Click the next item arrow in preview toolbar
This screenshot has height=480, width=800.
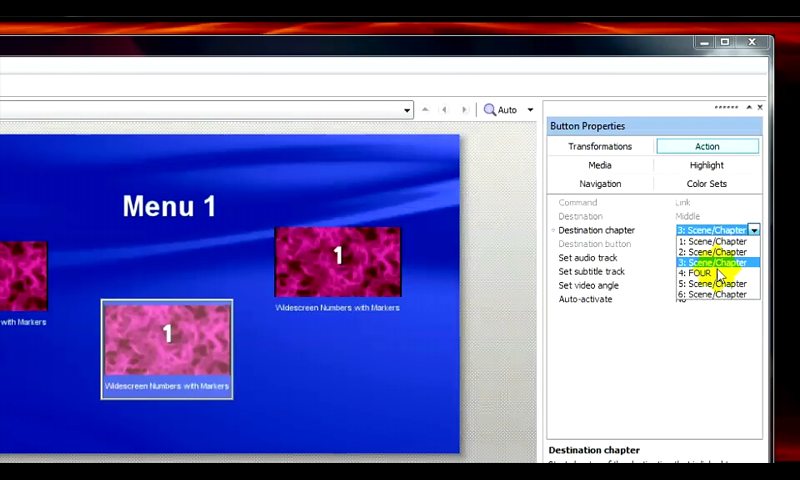(463, 110)
